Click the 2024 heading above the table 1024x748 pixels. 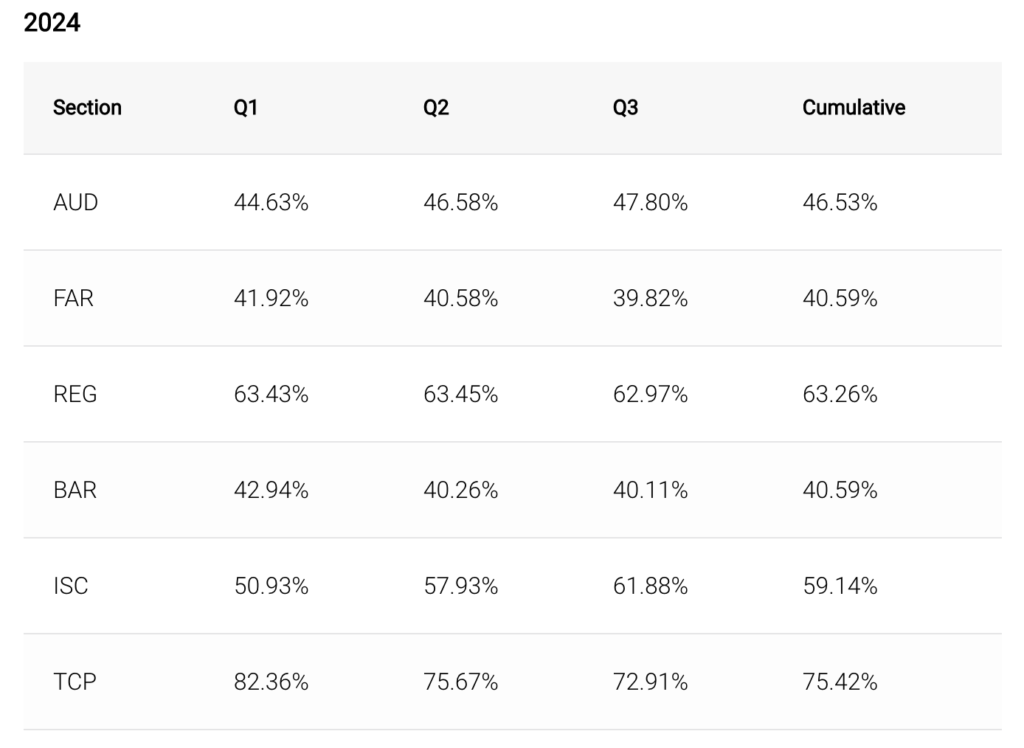coord(52,23)
